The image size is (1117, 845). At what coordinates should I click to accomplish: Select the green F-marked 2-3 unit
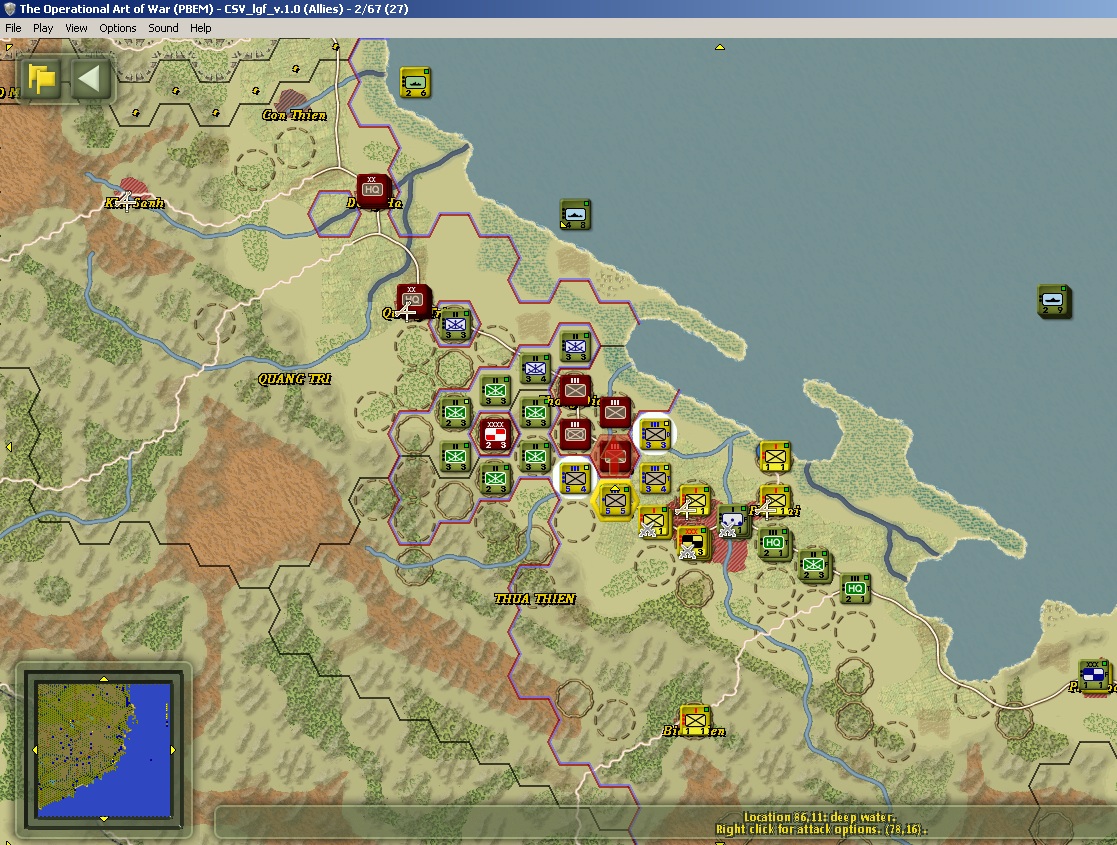(814, 566)
